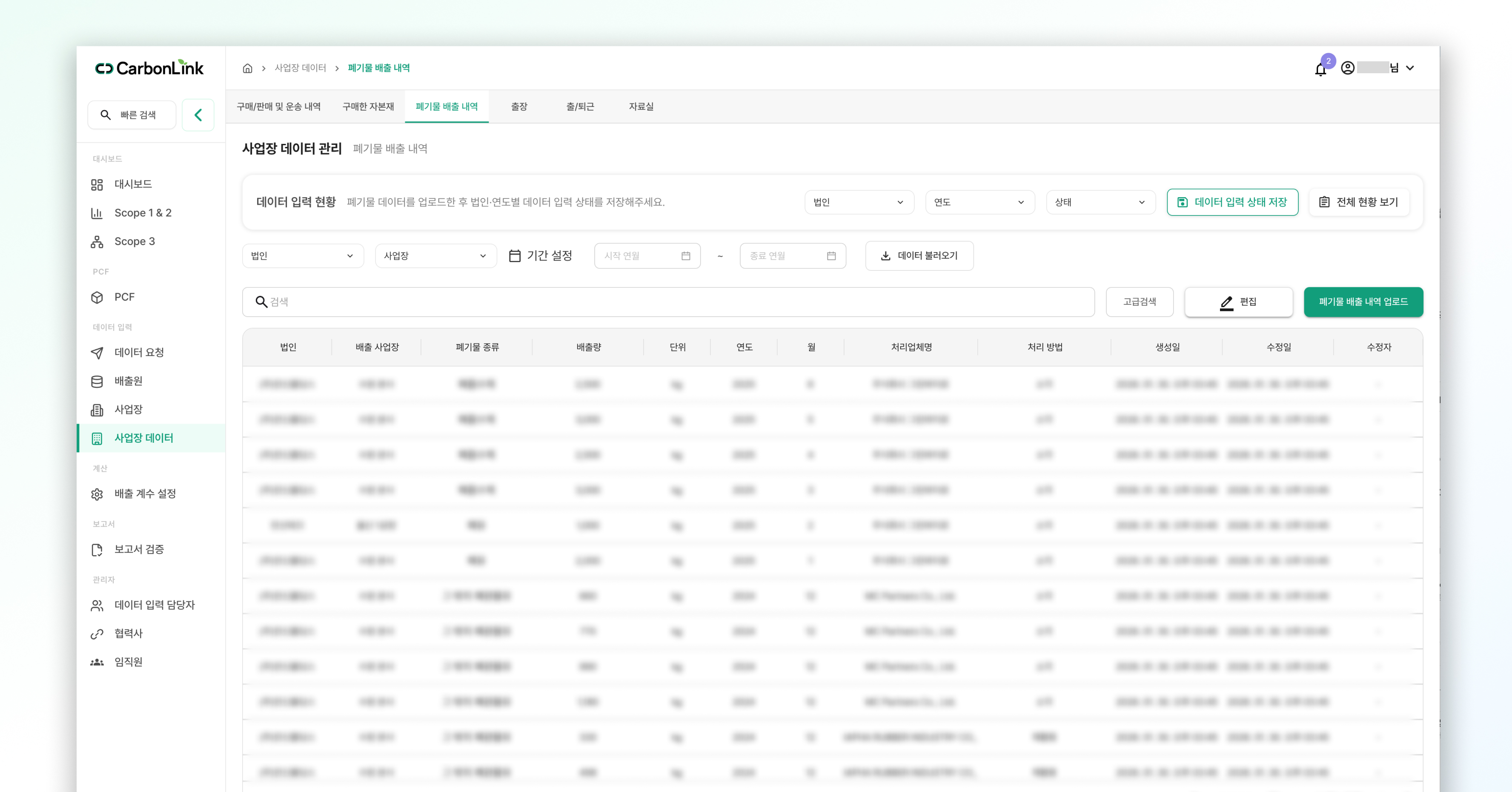Click the Scope 3 hierarchy icon
The width and height of the screenshot is (1512, 792).
click(x=97, y=242)
